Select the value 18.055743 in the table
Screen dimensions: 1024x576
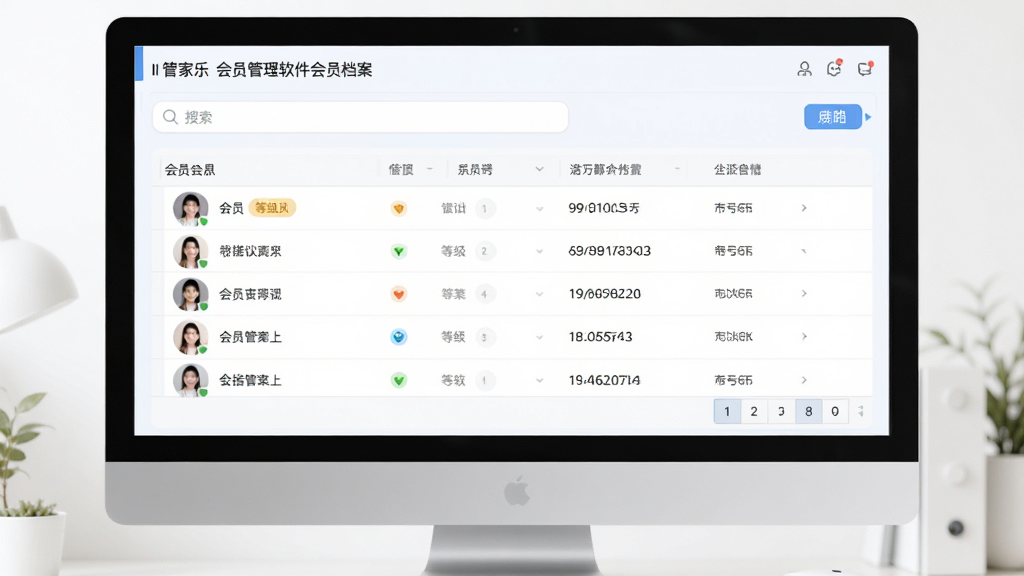(600, 337)
